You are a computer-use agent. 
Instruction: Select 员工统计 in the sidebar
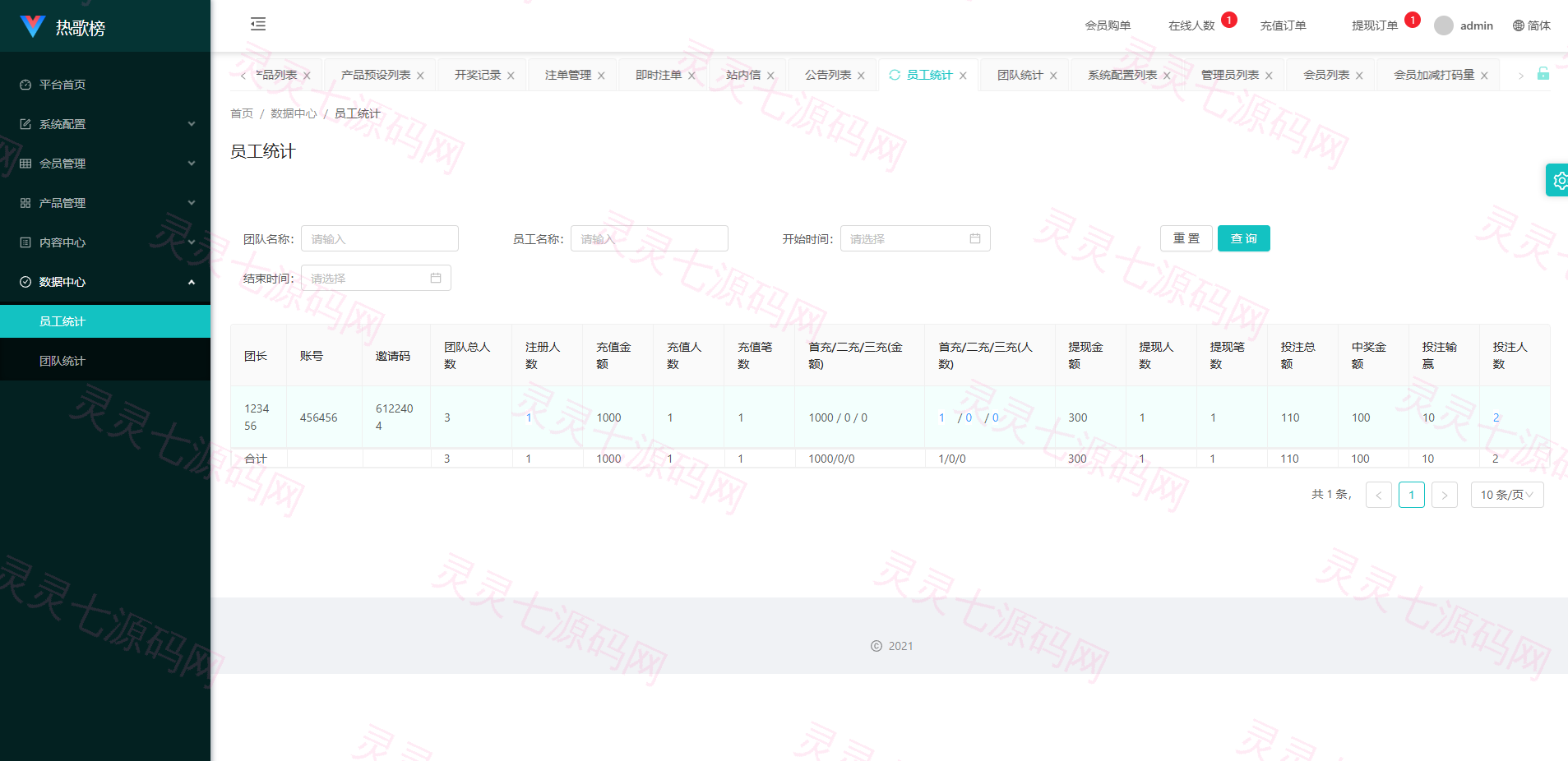[x=105, y=321]
